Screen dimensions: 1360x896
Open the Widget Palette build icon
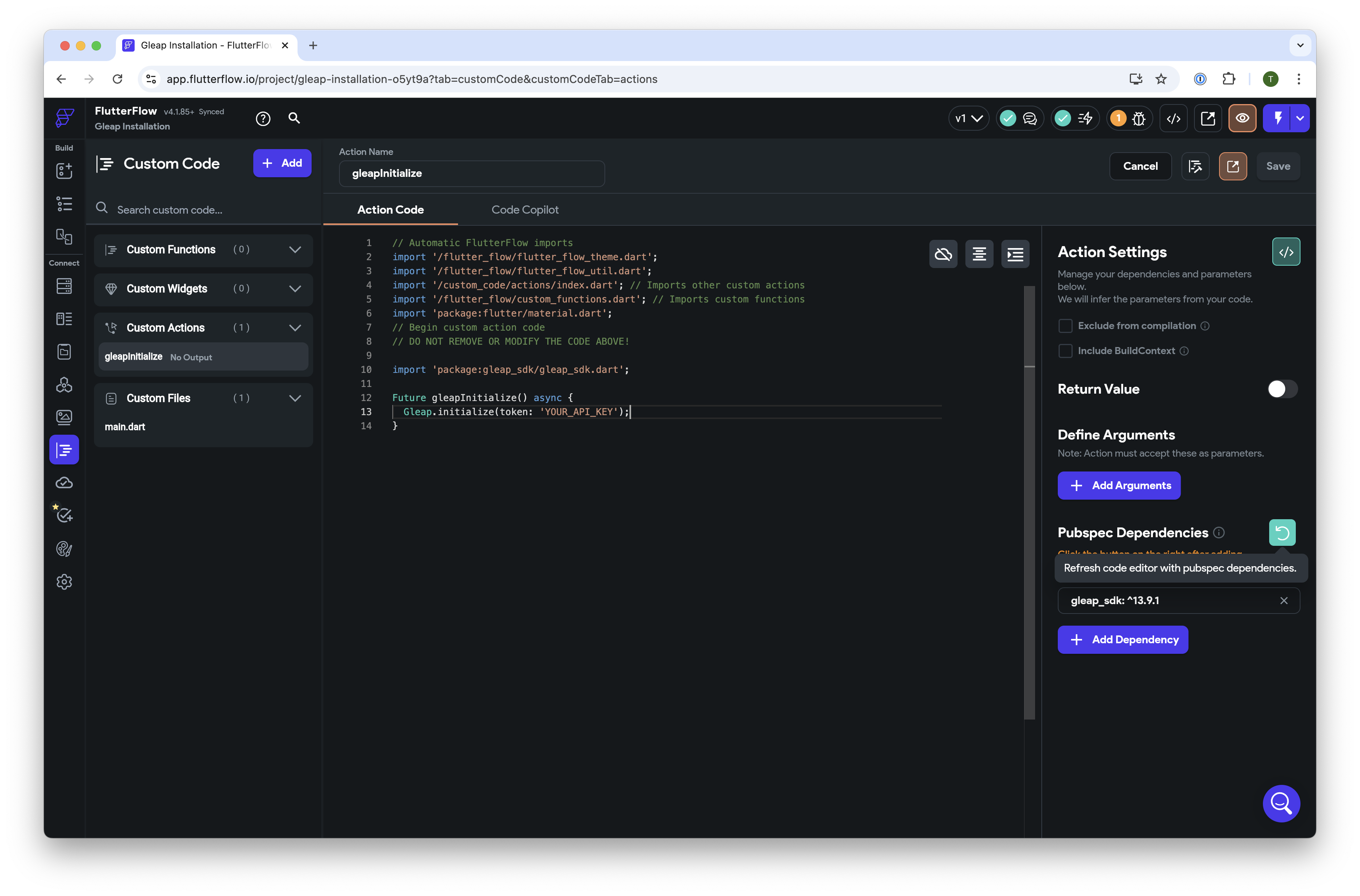pyautogui.click(x=64, y=170)
